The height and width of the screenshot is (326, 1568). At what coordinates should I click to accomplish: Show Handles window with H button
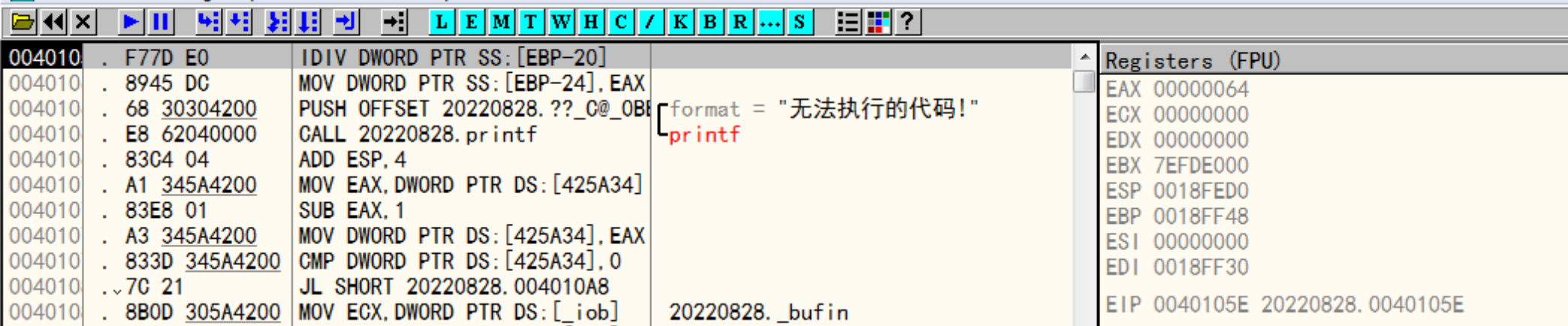tap(591, 22)
